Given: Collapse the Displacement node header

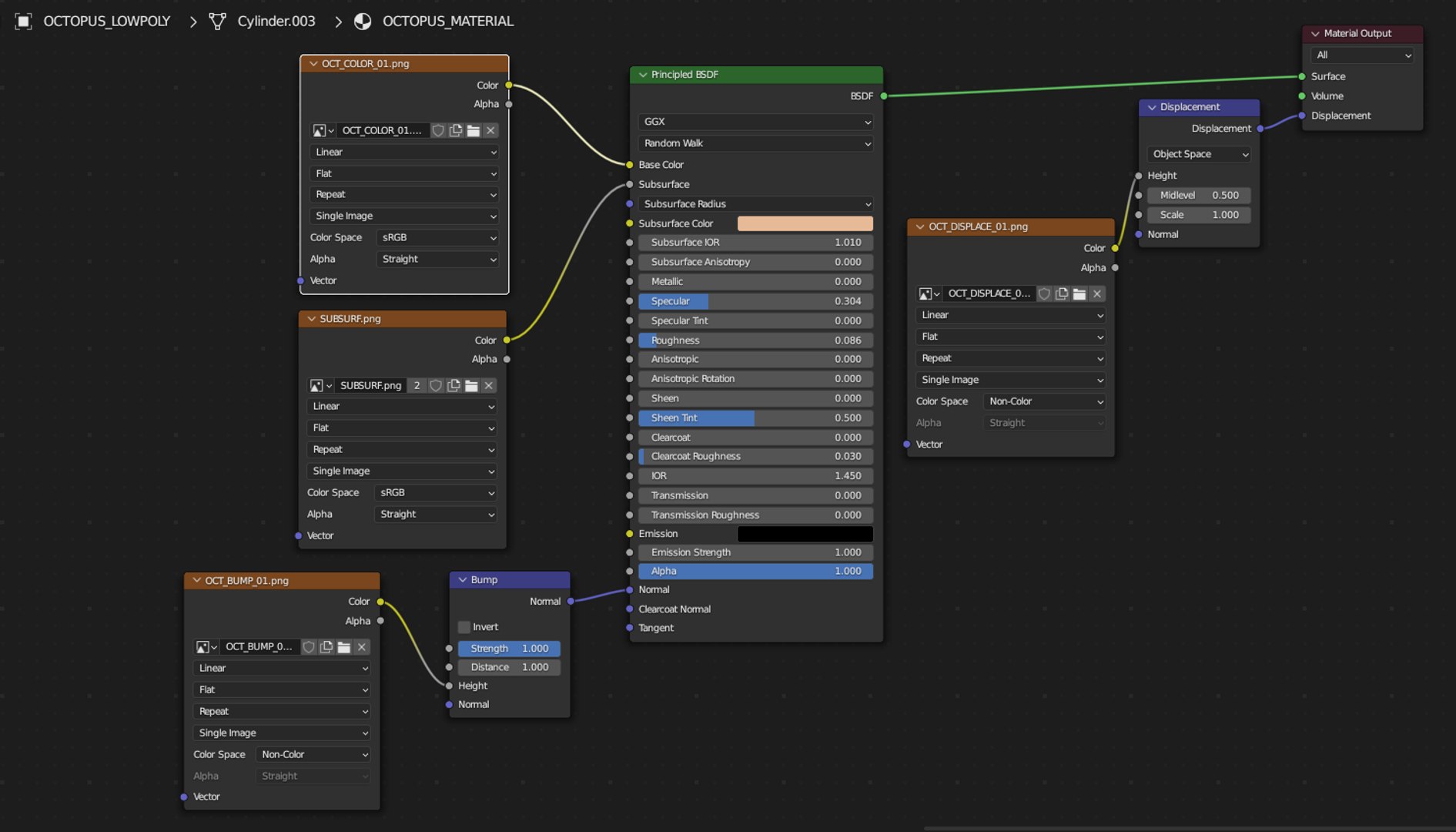Looking at the screenshot, I should (x=1152, y=107).
